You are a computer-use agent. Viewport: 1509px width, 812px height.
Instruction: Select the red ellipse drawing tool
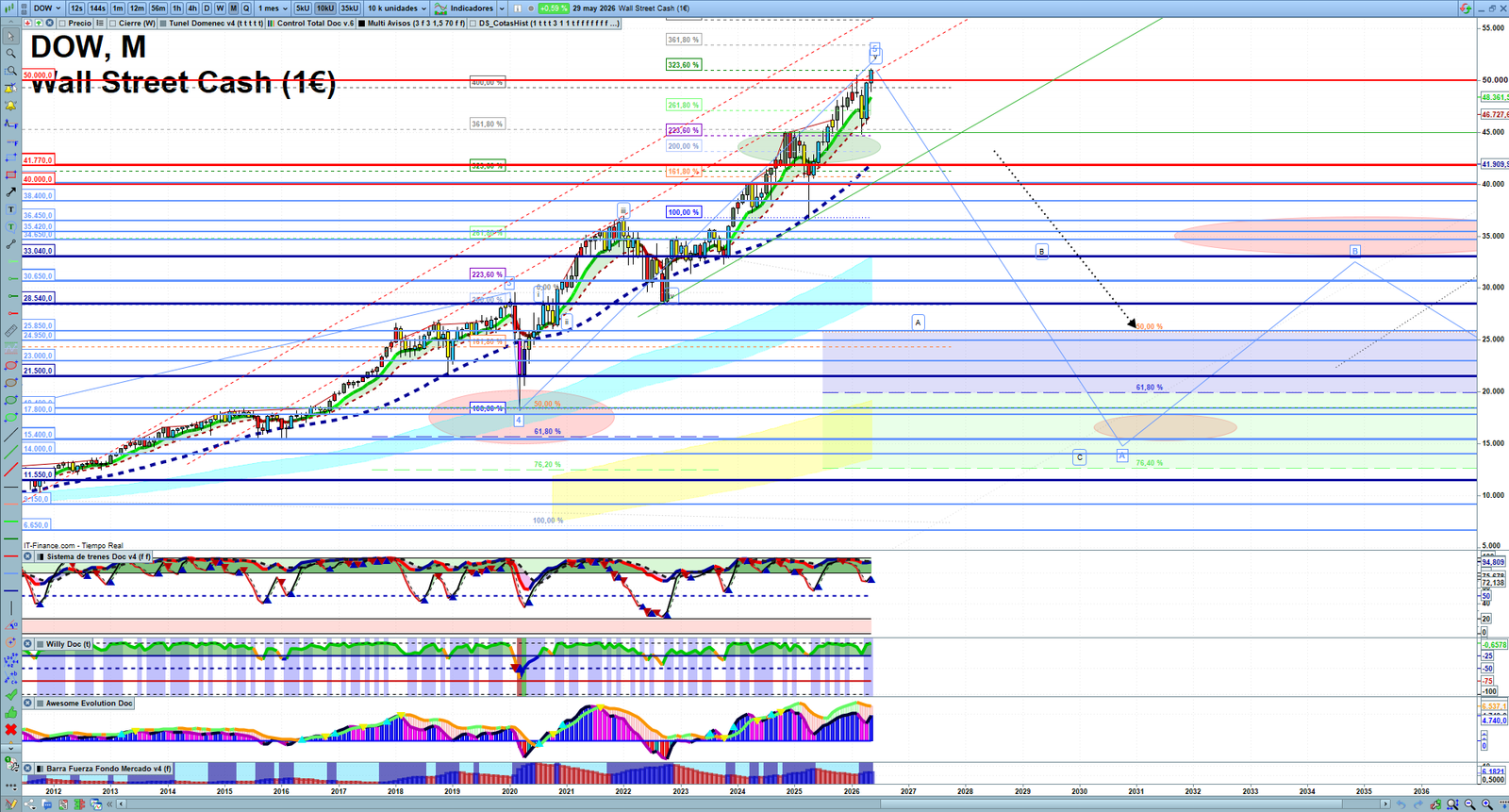11,366
